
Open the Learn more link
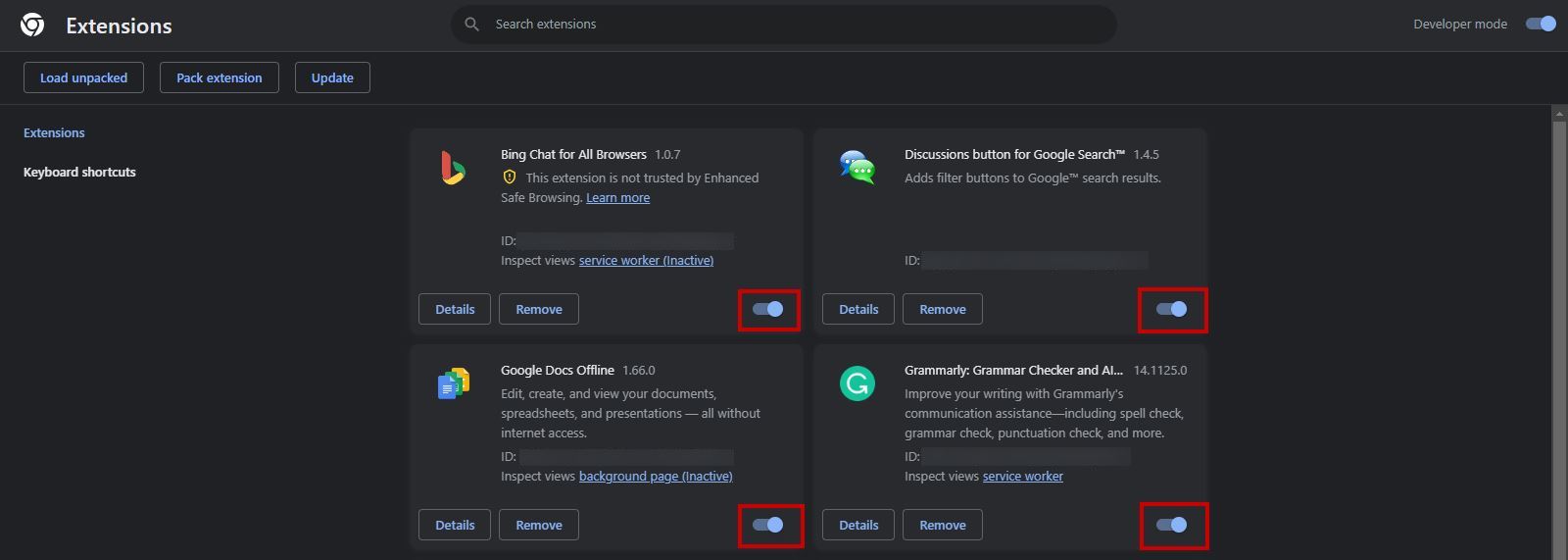(x=617, y=197)
